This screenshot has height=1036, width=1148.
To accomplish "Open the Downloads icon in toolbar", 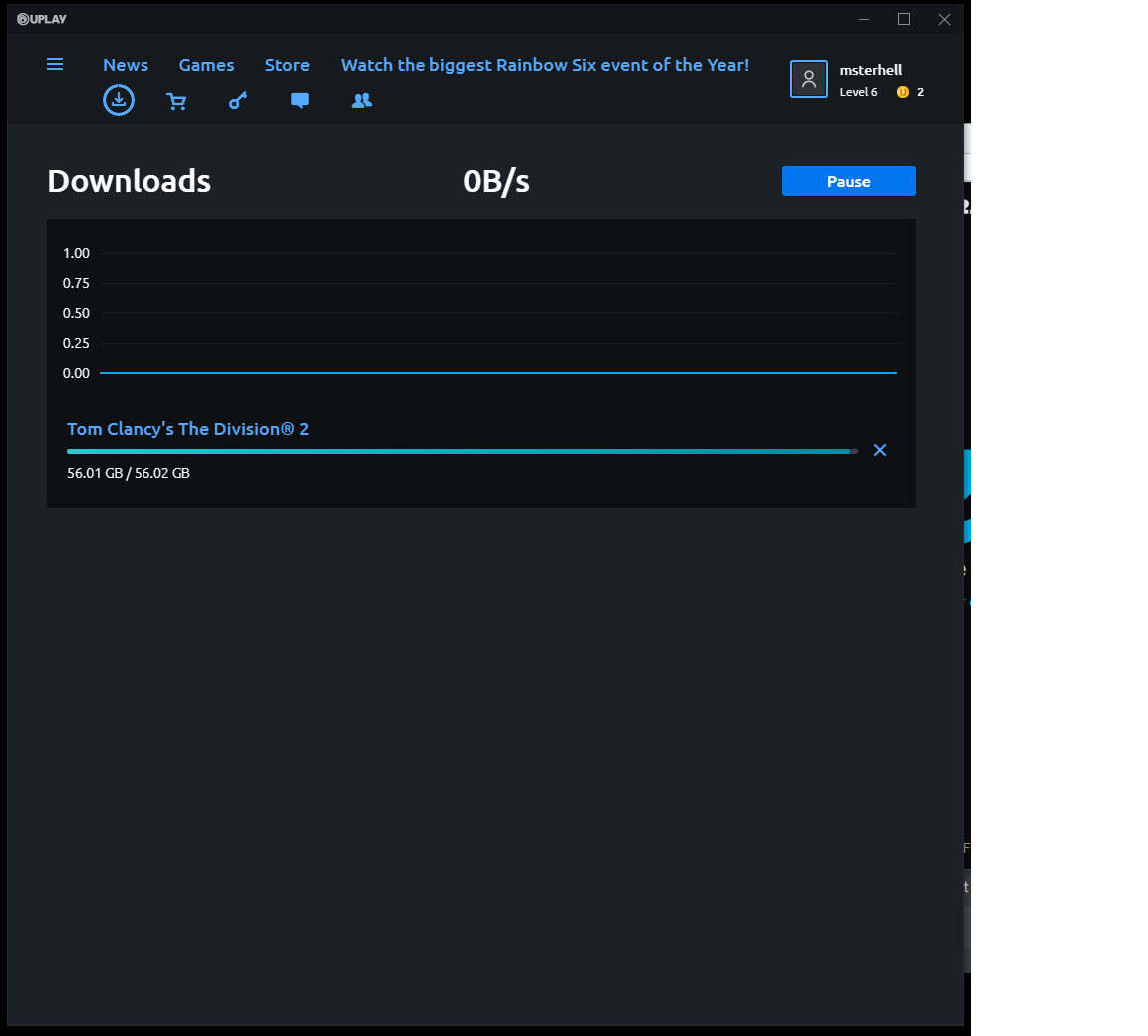I will [119, 100].
